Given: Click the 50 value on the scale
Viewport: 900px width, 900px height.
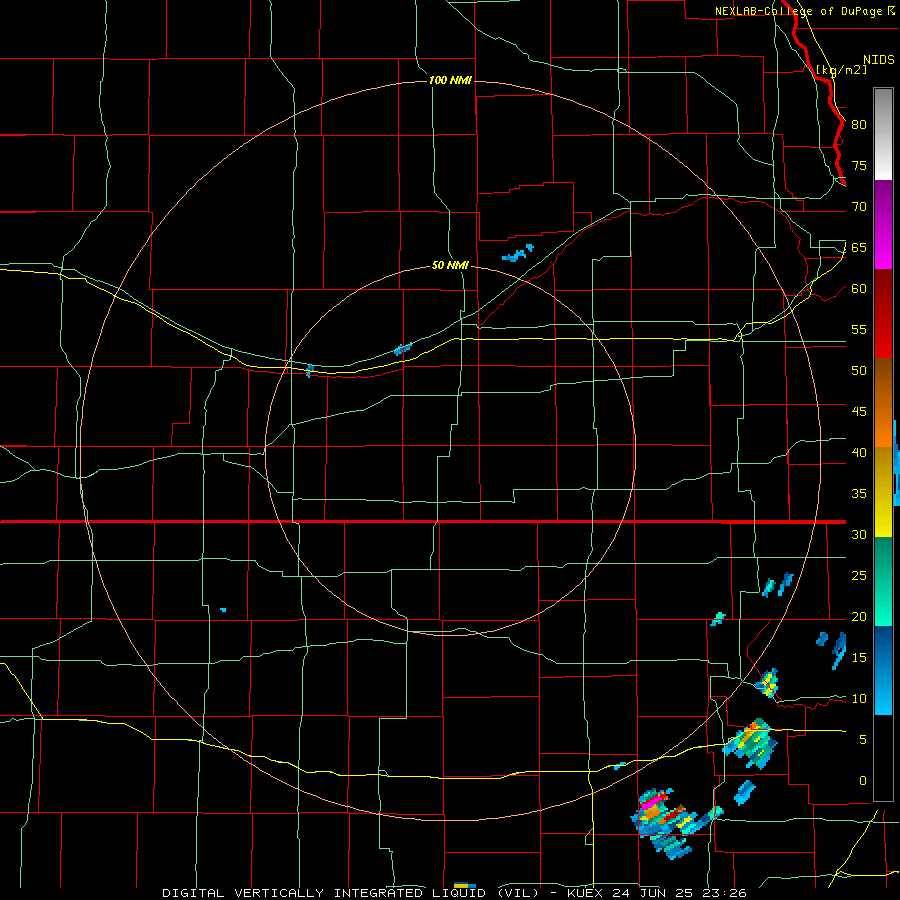Looking at the screenshot, I should [859, 371].
